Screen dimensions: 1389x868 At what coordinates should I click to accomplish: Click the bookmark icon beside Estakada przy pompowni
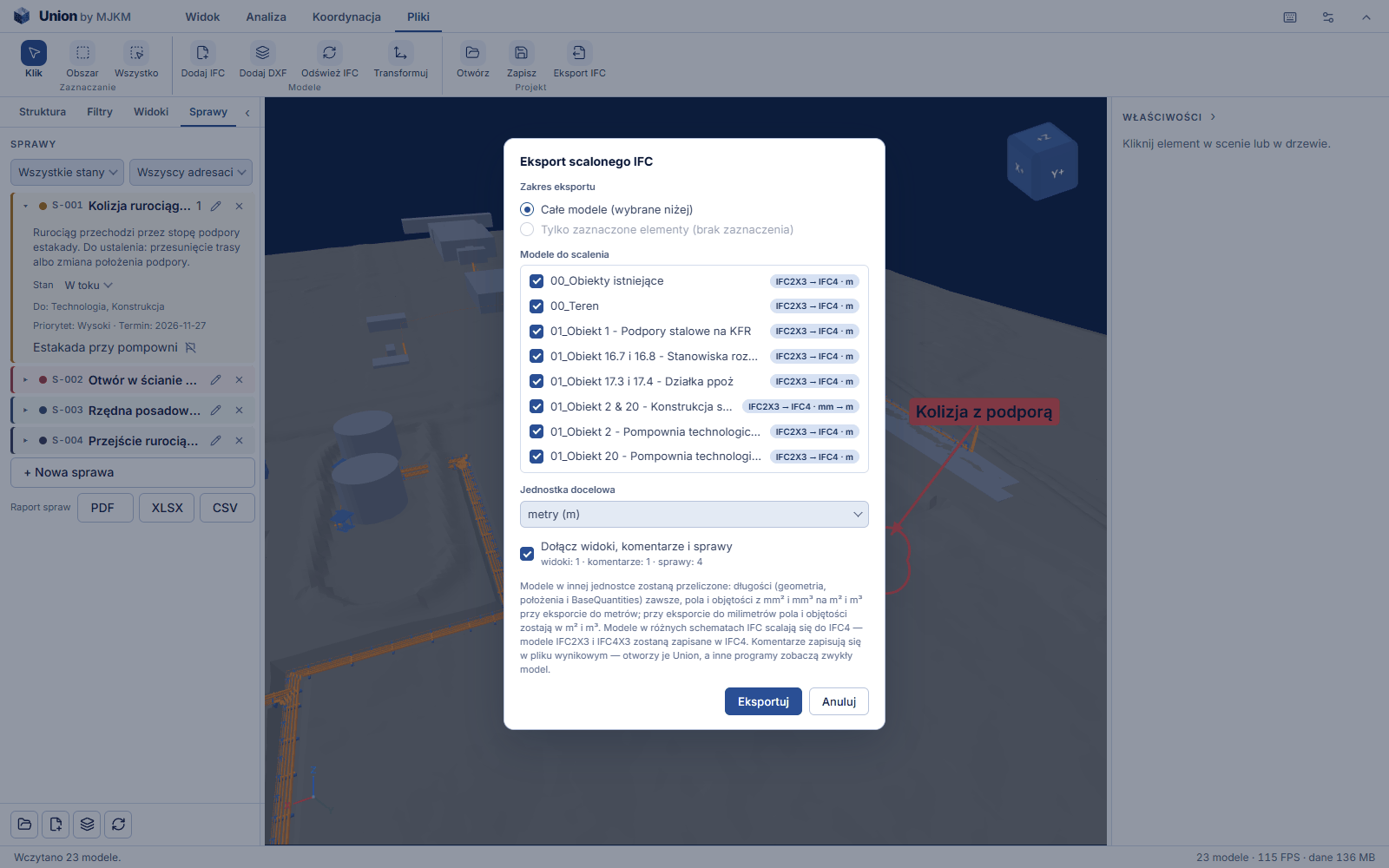[191, 348]
